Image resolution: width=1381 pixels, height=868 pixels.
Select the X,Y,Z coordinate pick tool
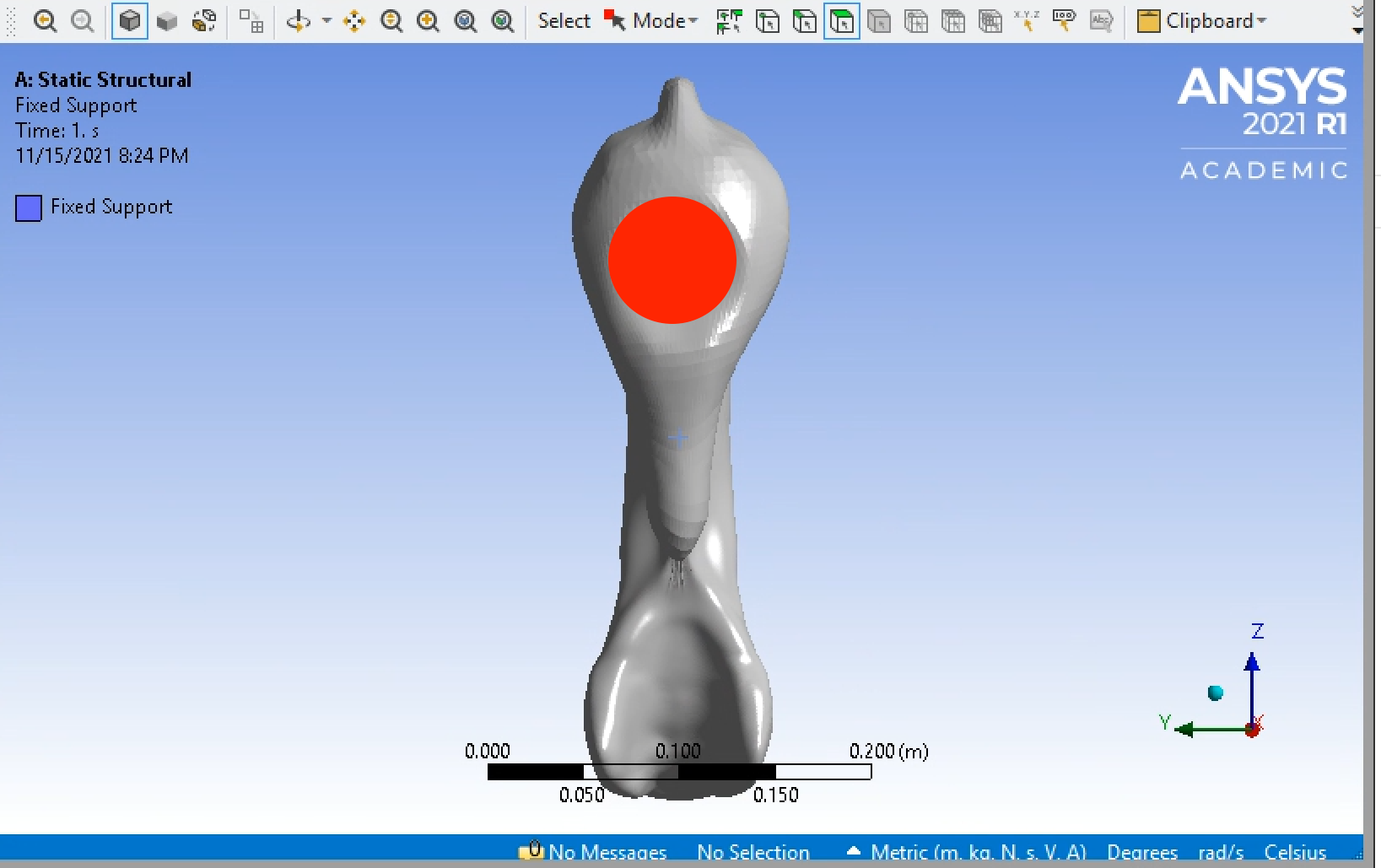(1027, 21)
